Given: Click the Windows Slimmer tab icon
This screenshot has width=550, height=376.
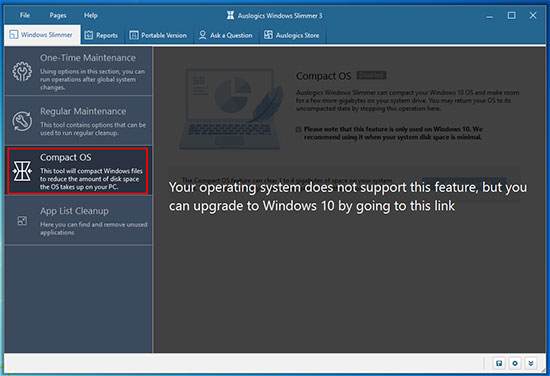Looking at the screenshot, I should 13,35.
